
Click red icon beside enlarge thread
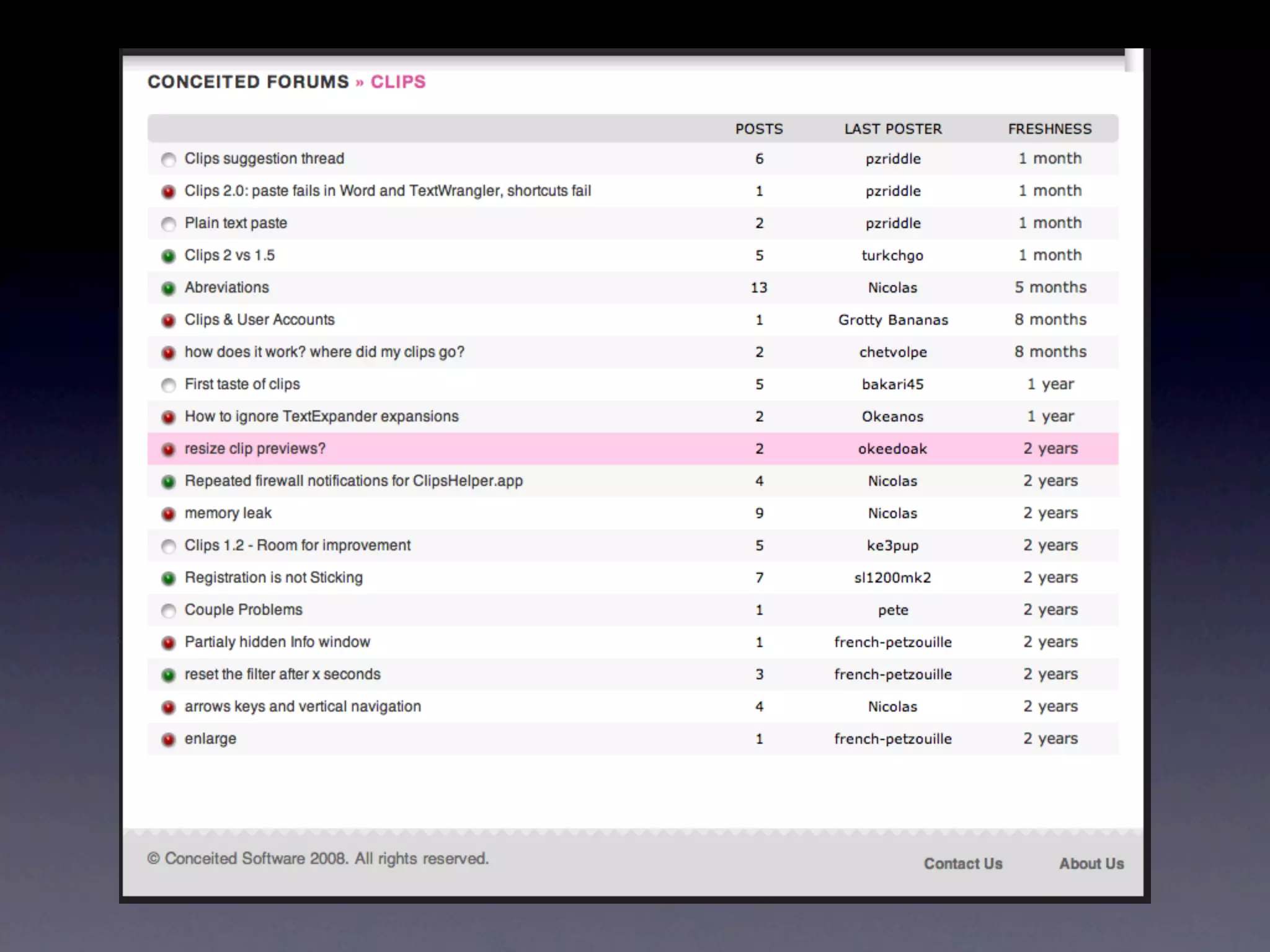[168, 739]
